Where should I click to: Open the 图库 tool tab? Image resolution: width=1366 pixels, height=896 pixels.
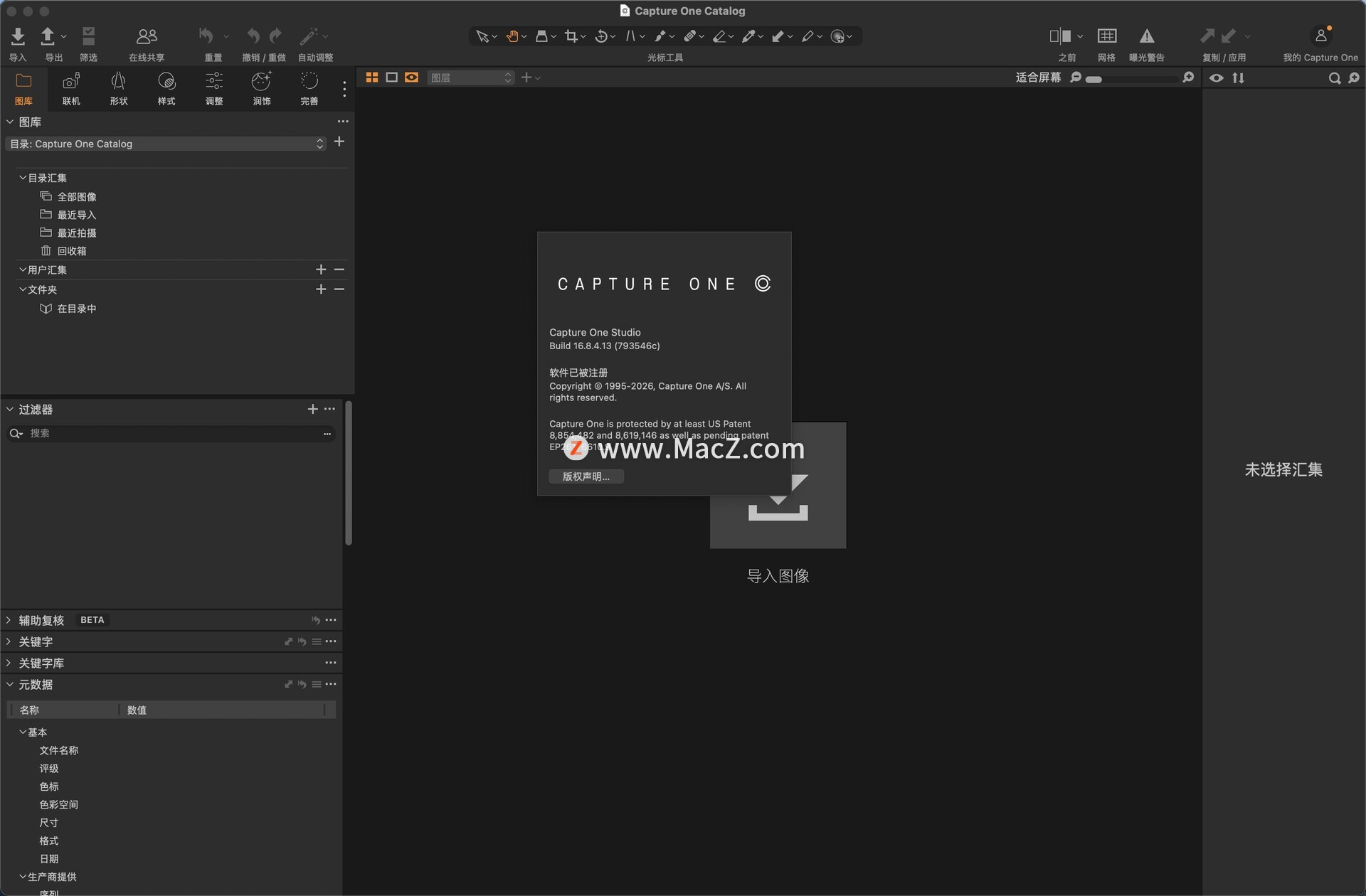coord(23,88)
